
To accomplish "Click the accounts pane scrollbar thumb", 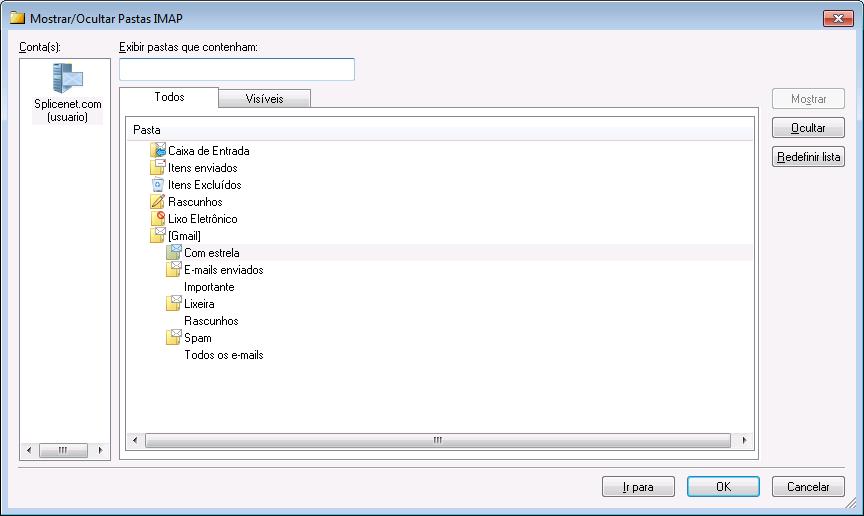I will coord(63,450).
